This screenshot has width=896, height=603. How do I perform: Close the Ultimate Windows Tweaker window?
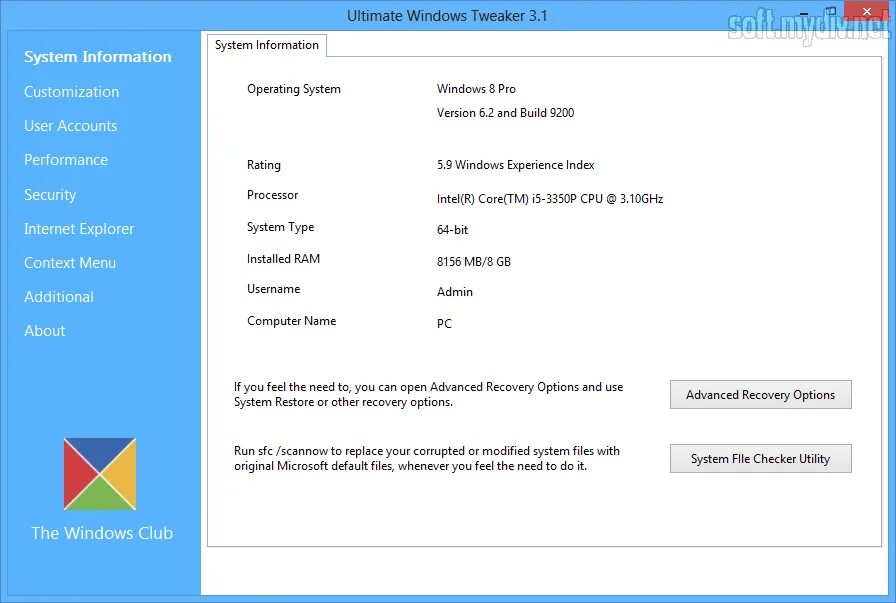coord(866,11)
